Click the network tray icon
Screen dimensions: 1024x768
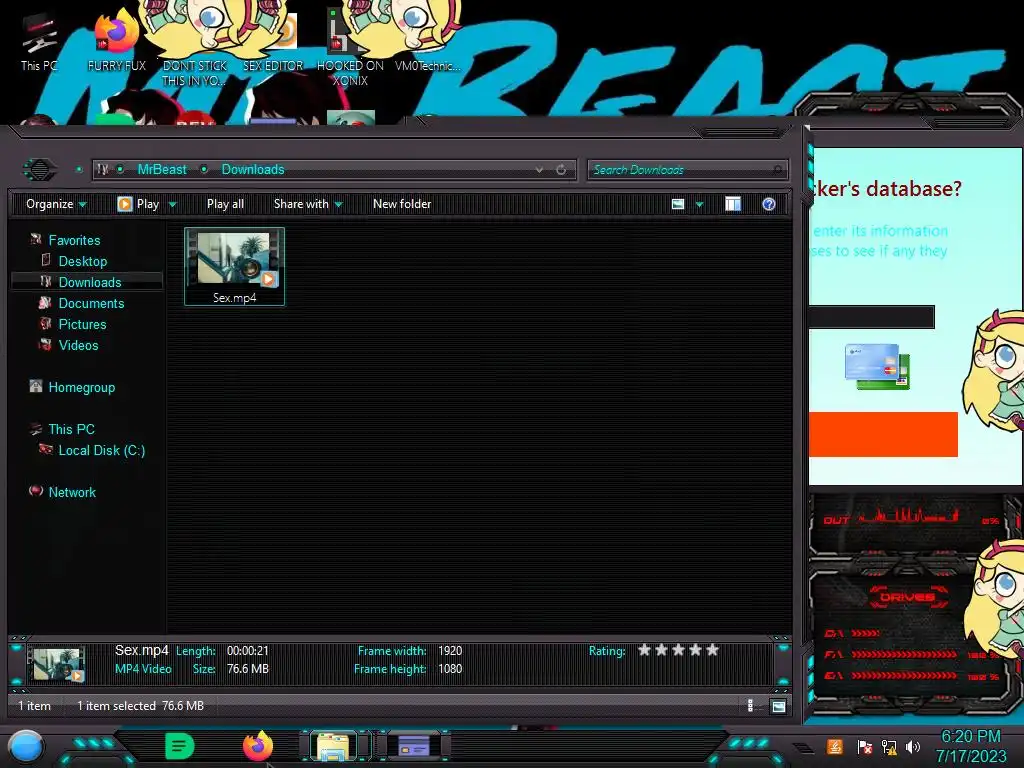click(x=889, y=746)
